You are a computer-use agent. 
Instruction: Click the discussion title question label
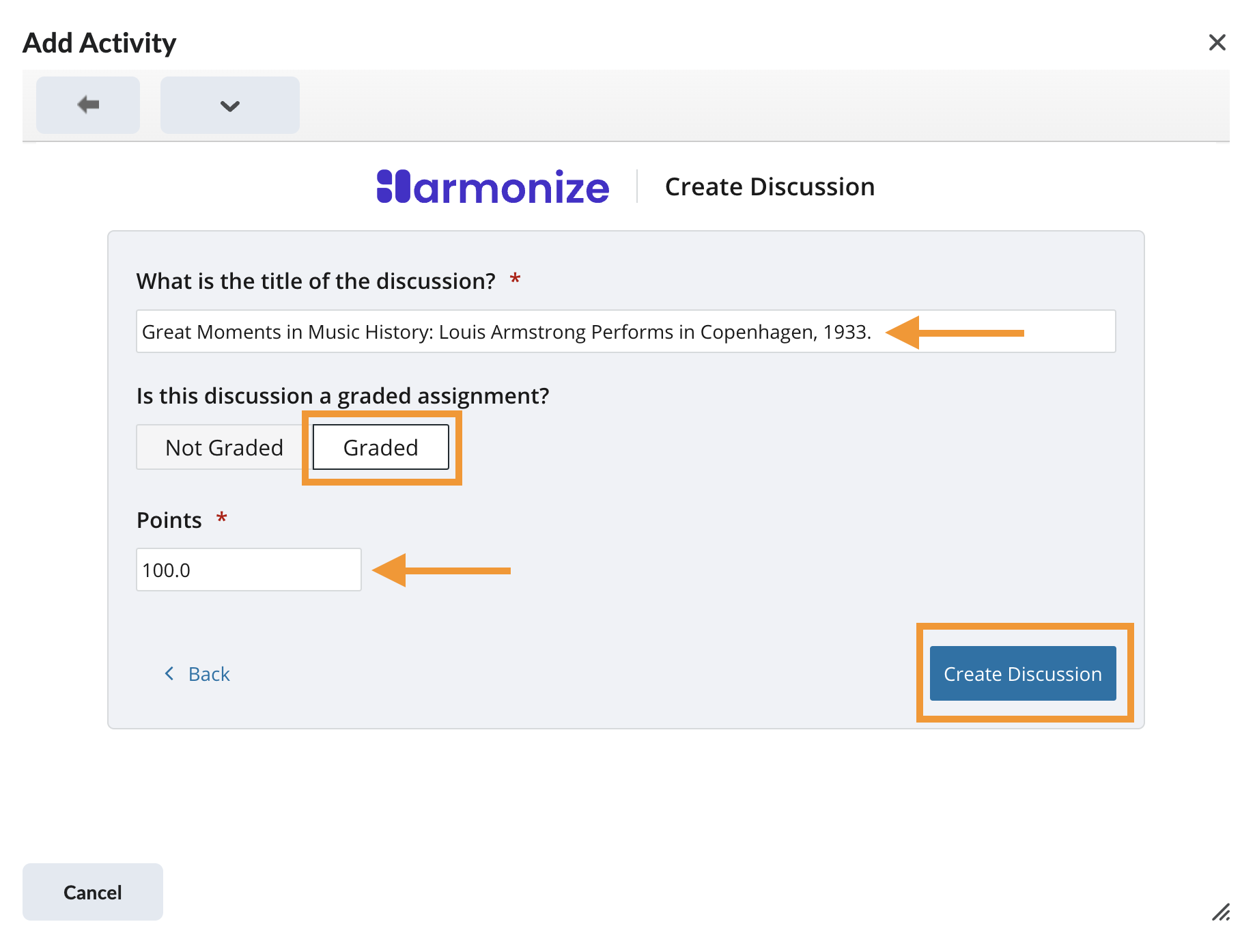315,281
